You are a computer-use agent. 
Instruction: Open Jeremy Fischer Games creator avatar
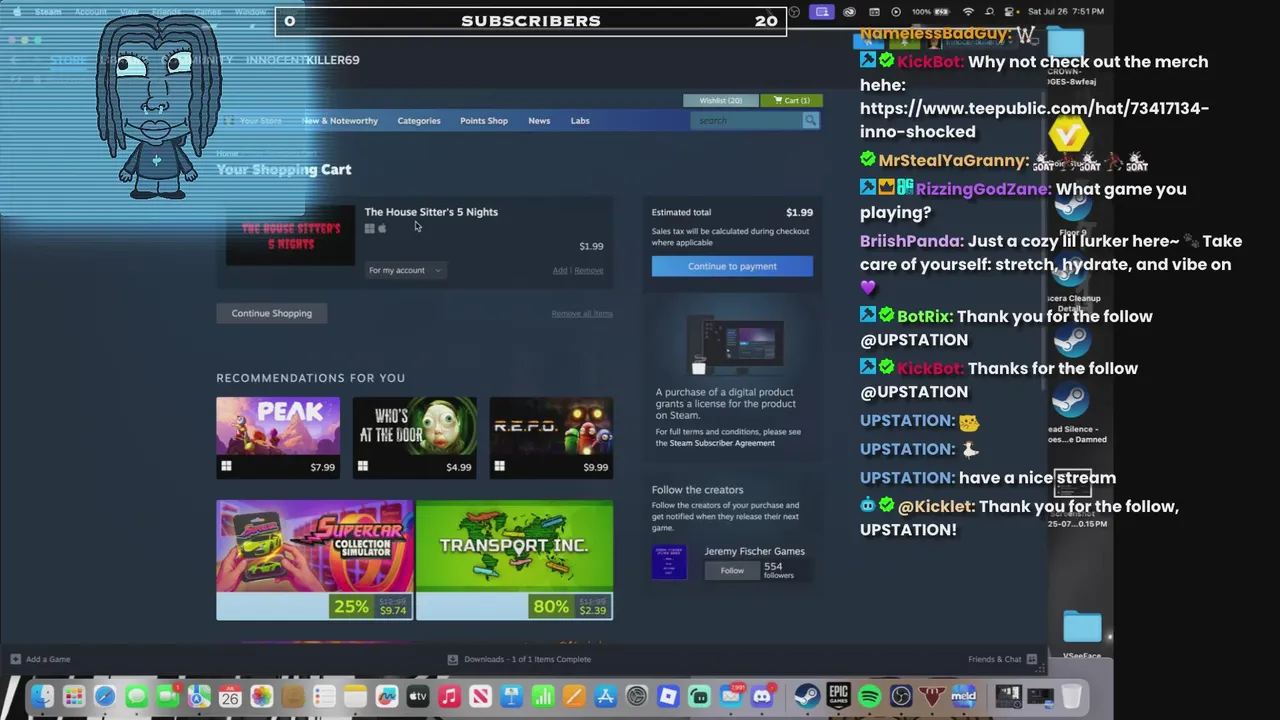pos(669,562)
